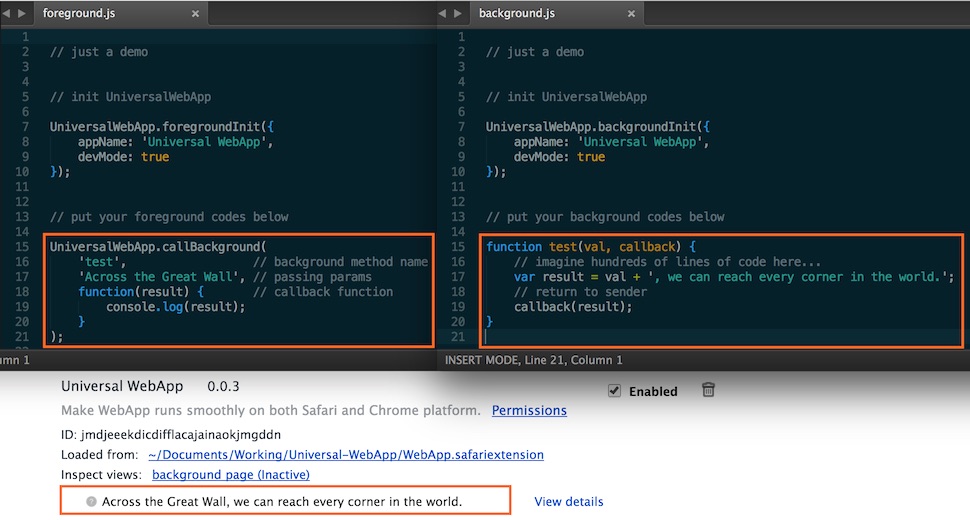
Task: Switch to the foreground.js tab
Action: (x=120, y=13)
